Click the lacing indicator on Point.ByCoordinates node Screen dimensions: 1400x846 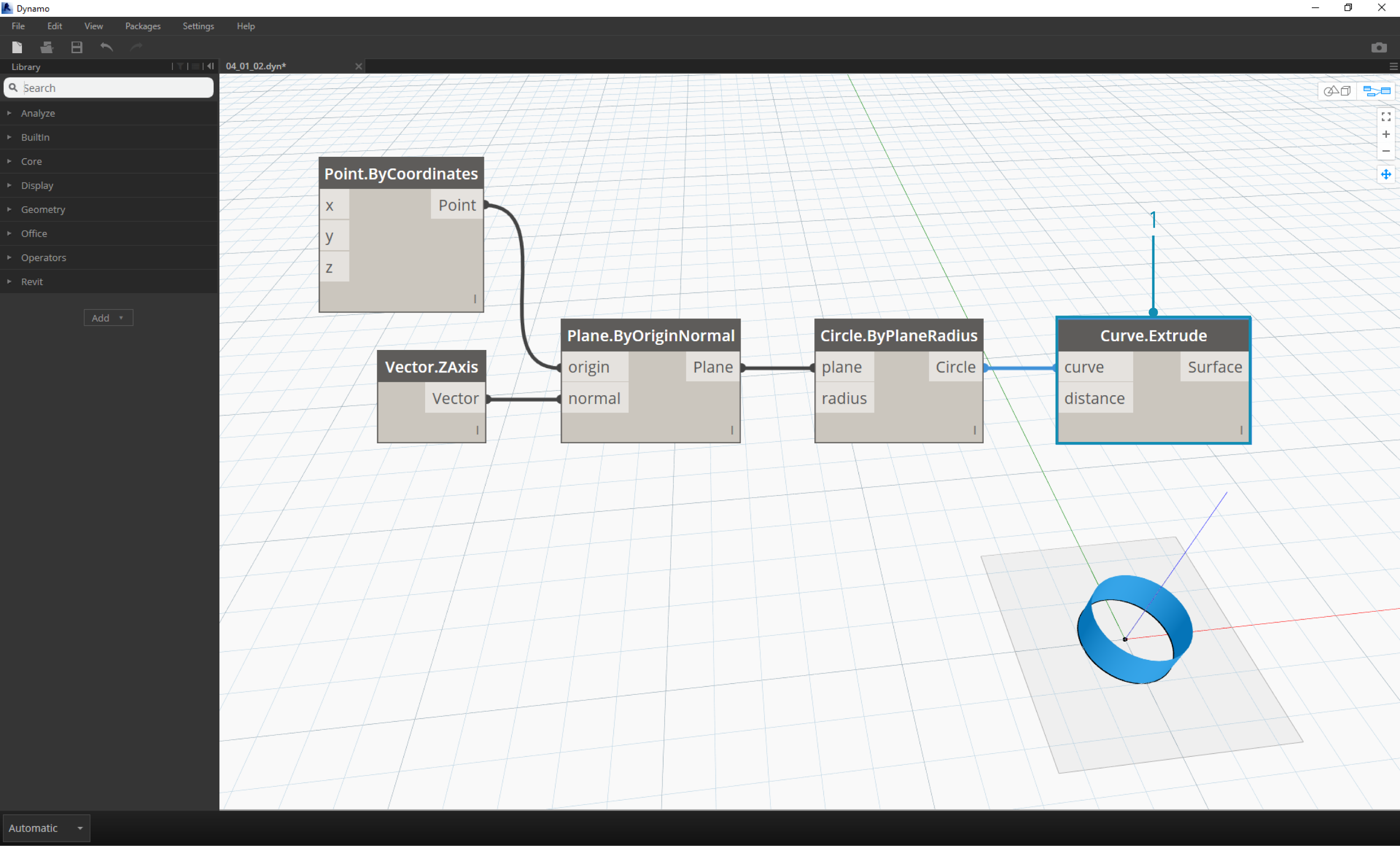click(x=475, y=299)
